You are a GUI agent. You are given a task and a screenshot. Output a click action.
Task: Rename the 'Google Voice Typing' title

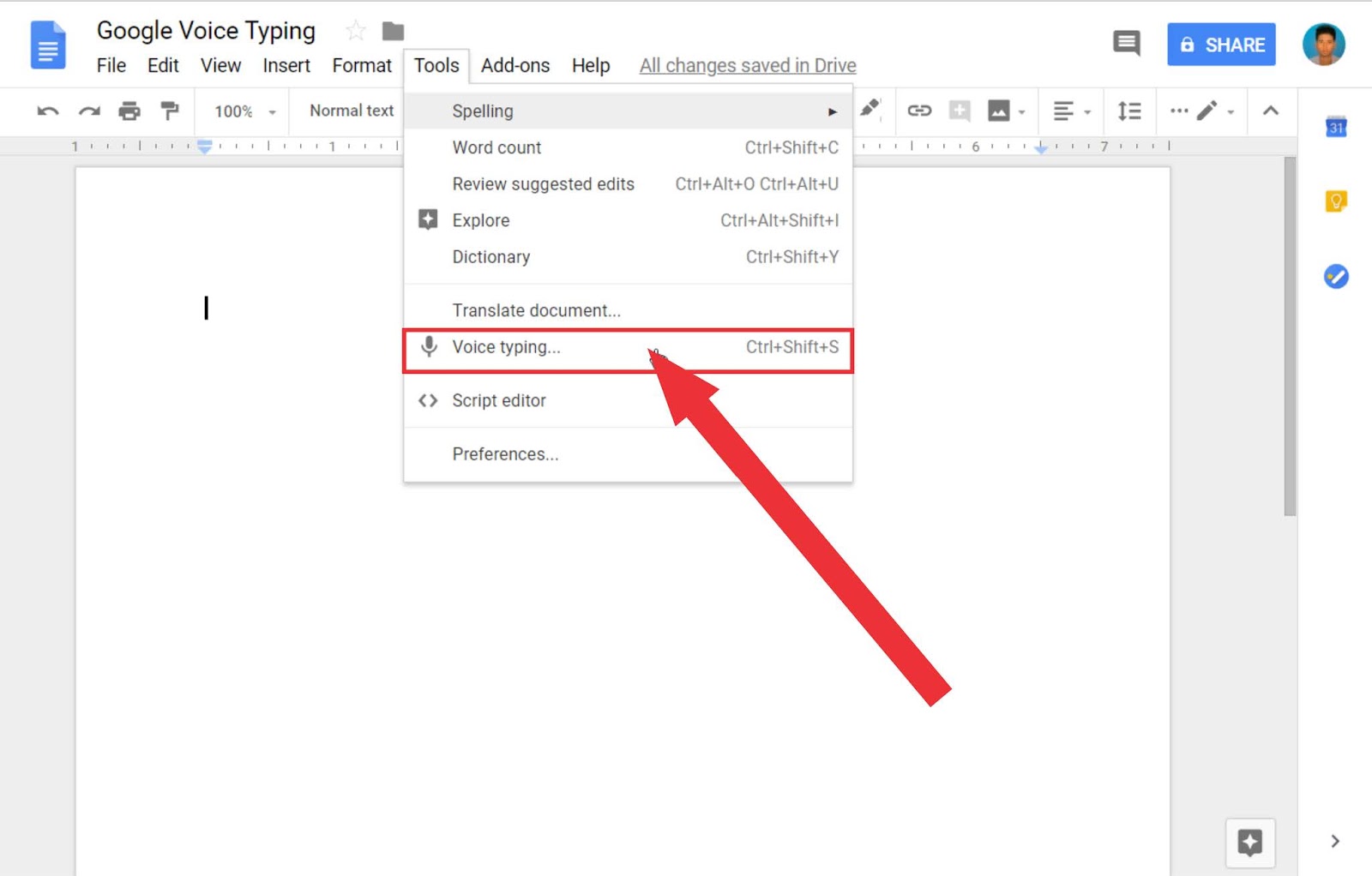coord(206,31)
